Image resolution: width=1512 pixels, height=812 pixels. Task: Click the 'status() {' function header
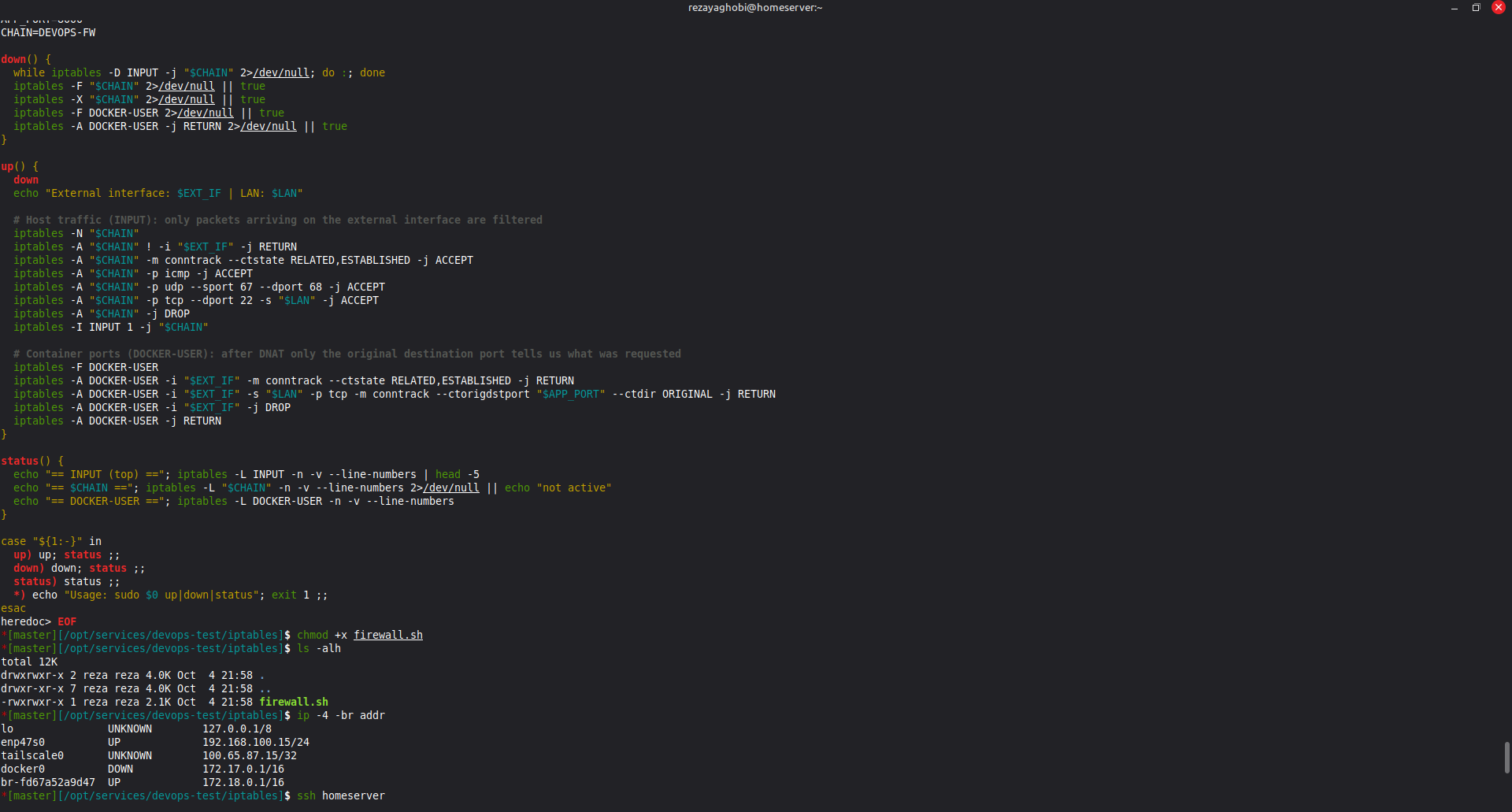[x=32, y=461]
